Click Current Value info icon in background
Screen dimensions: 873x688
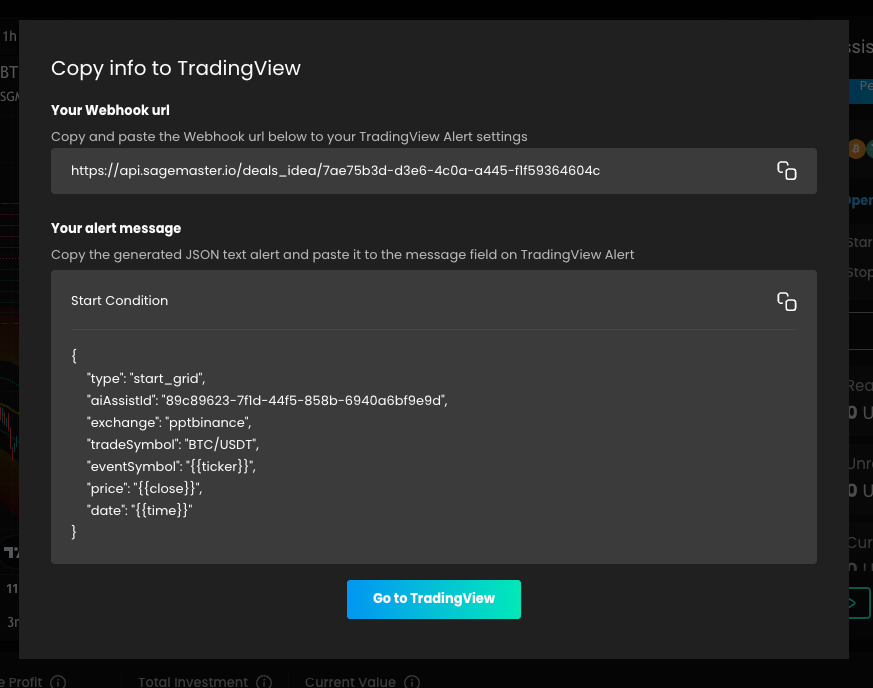point(412,682)
